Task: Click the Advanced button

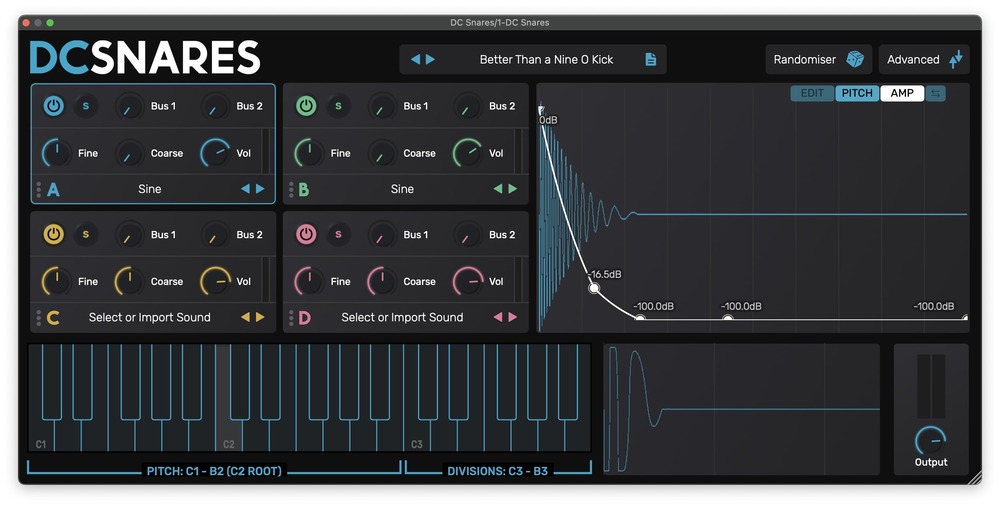Action: (924, 59)
